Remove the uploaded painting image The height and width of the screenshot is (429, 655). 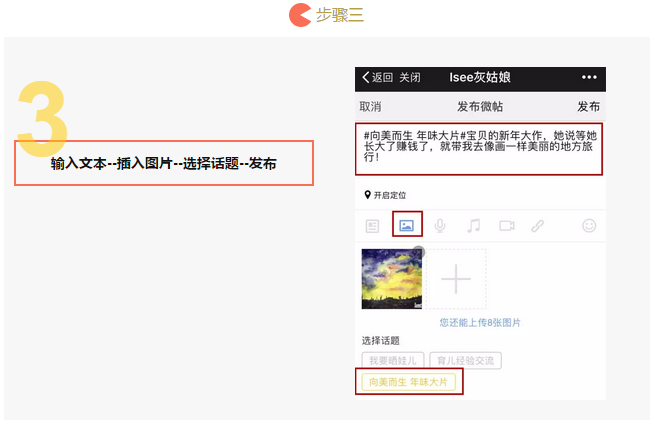tap(419, 251)
